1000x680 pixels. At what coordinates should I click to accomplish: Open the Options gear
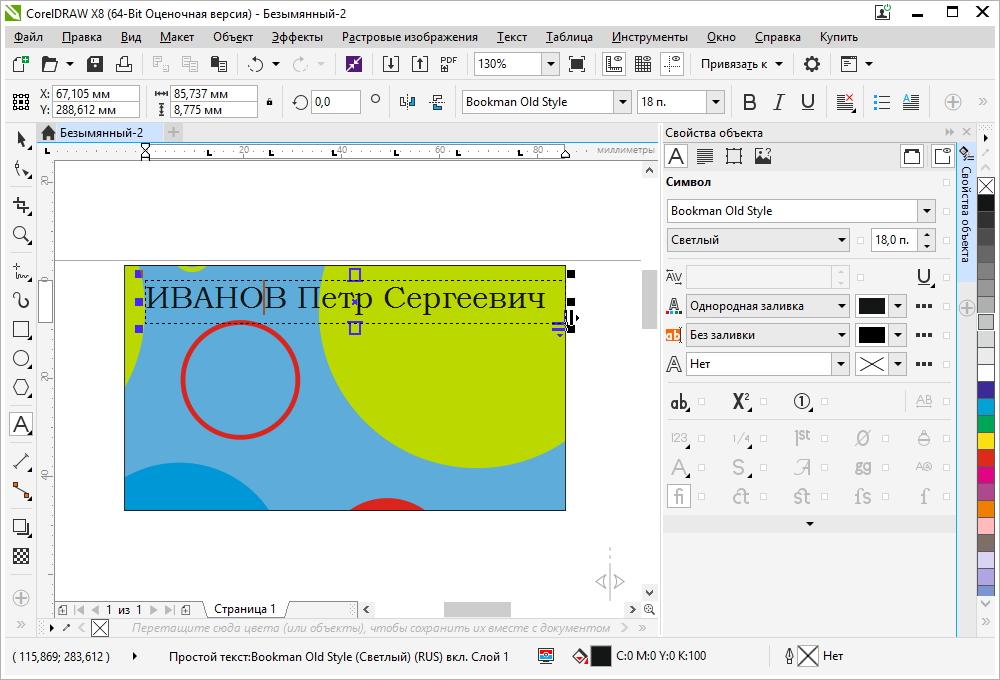pyautogui.click(x=812, y=64)
